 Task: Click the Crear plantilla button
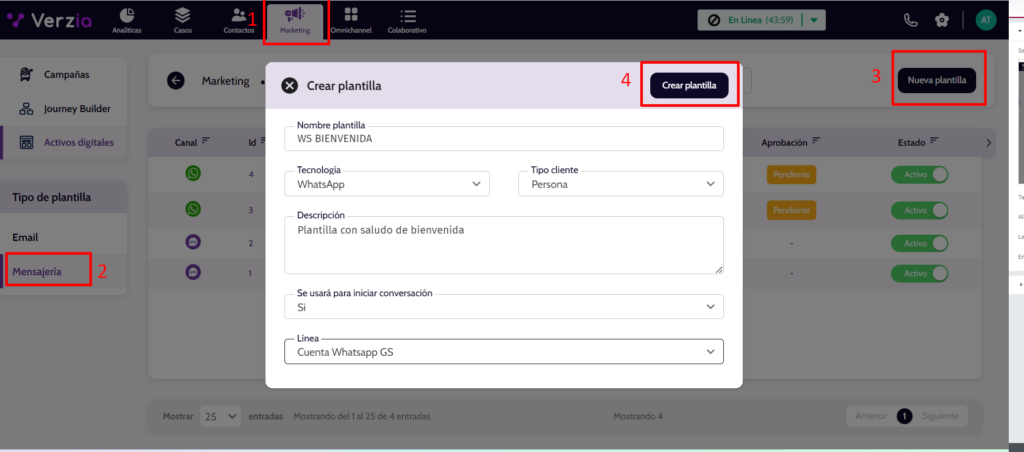689,86
